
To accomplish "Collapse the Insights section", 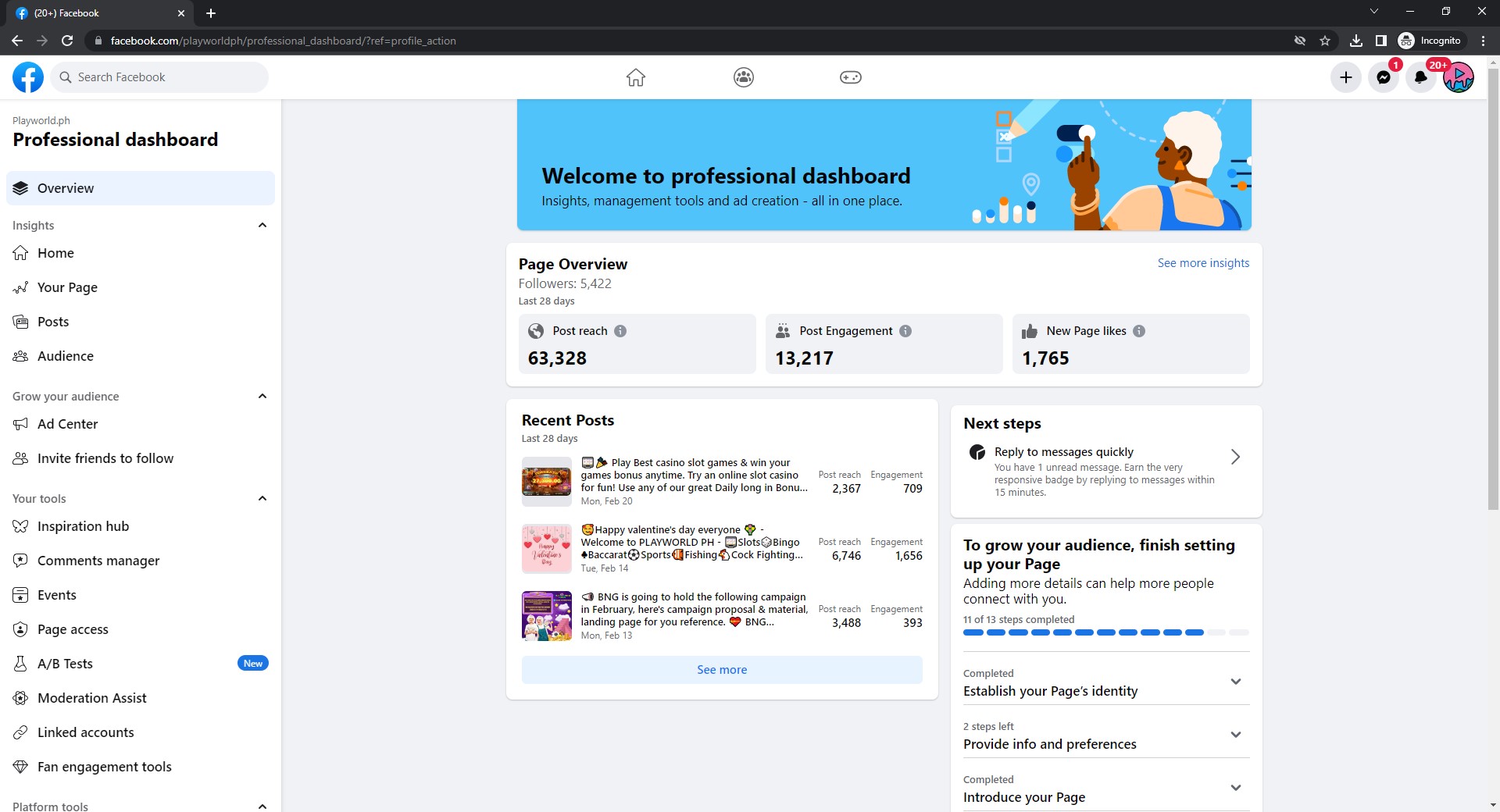I will pyautogui.click(x=262, y=226).
